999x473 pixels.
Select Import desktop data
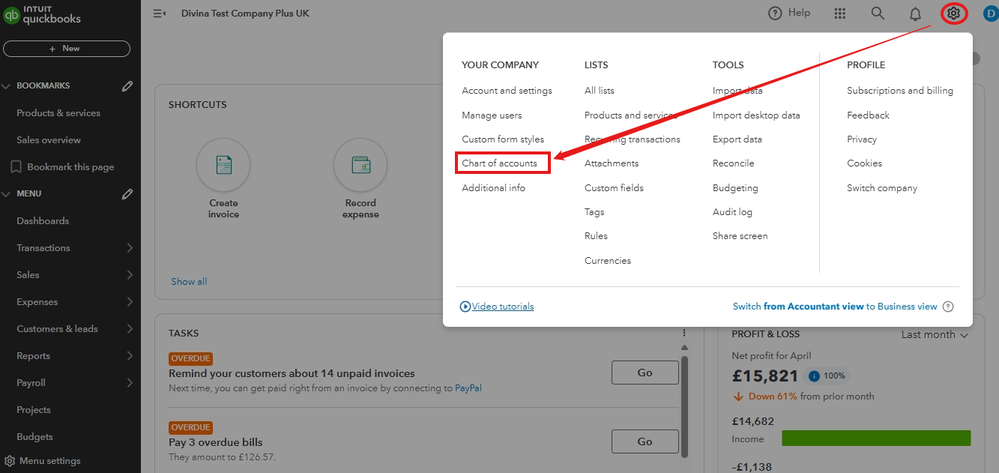coord(756,115)
